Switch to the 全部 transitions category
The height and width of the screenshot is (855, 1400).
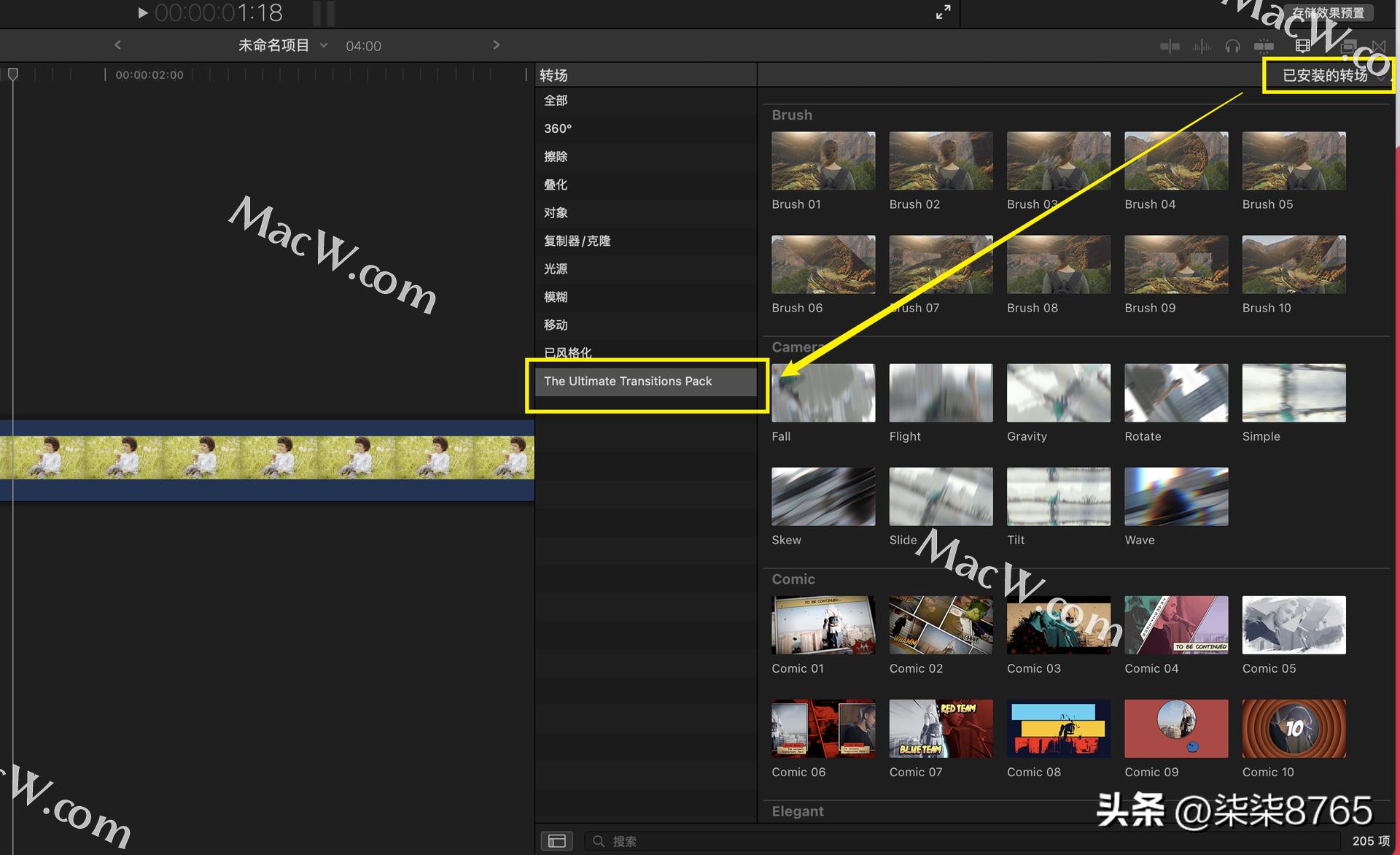pos(556,100)
